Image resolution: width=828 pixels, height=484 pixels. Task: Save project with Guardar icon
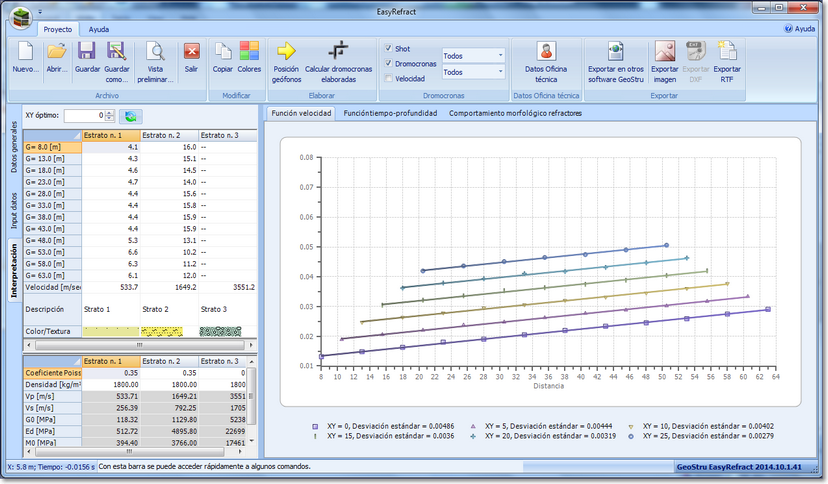pyautogui.click(x=87, y=52)
